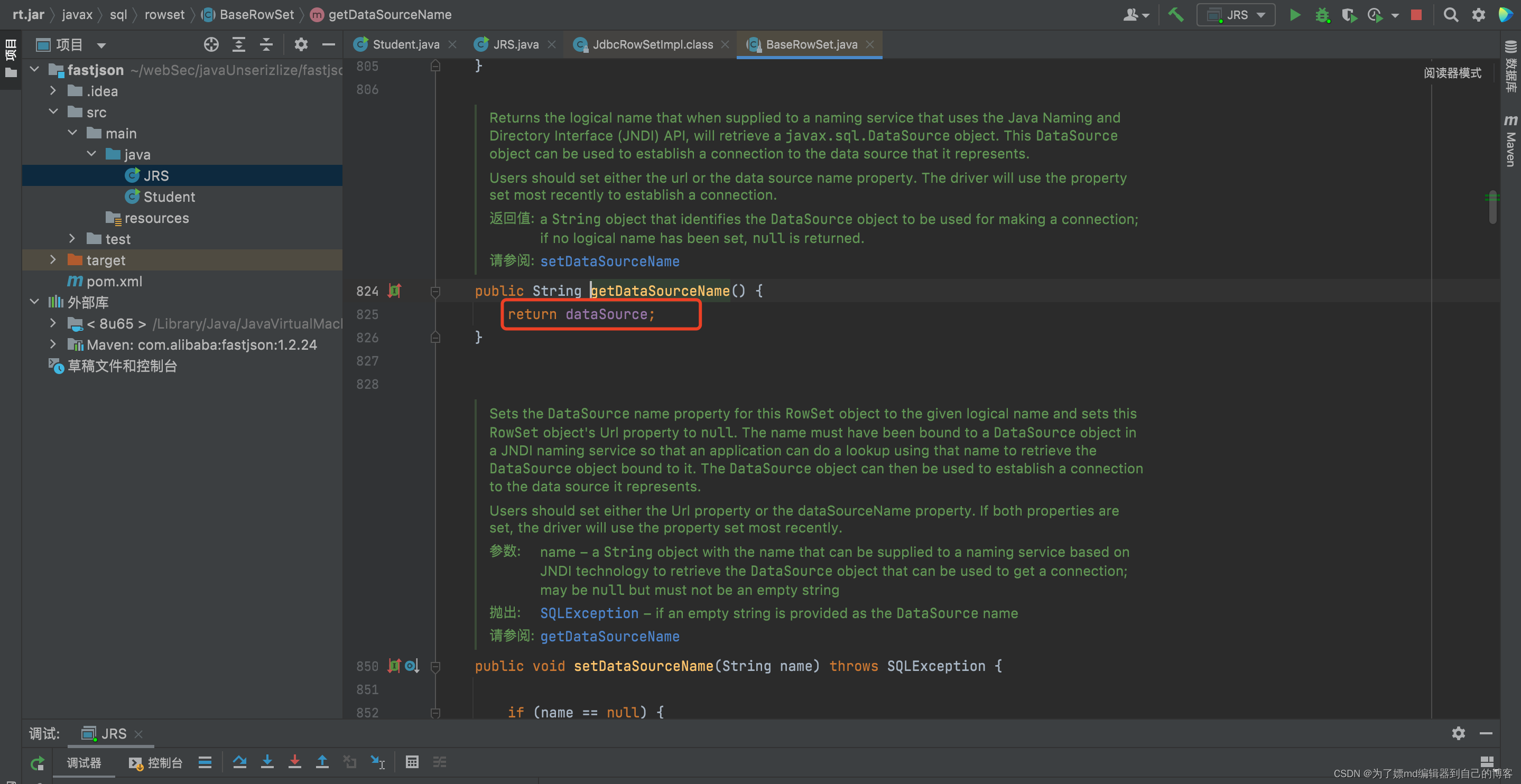
Task: Collapse the 外部库 external libraries node
Action: (34, 302)
